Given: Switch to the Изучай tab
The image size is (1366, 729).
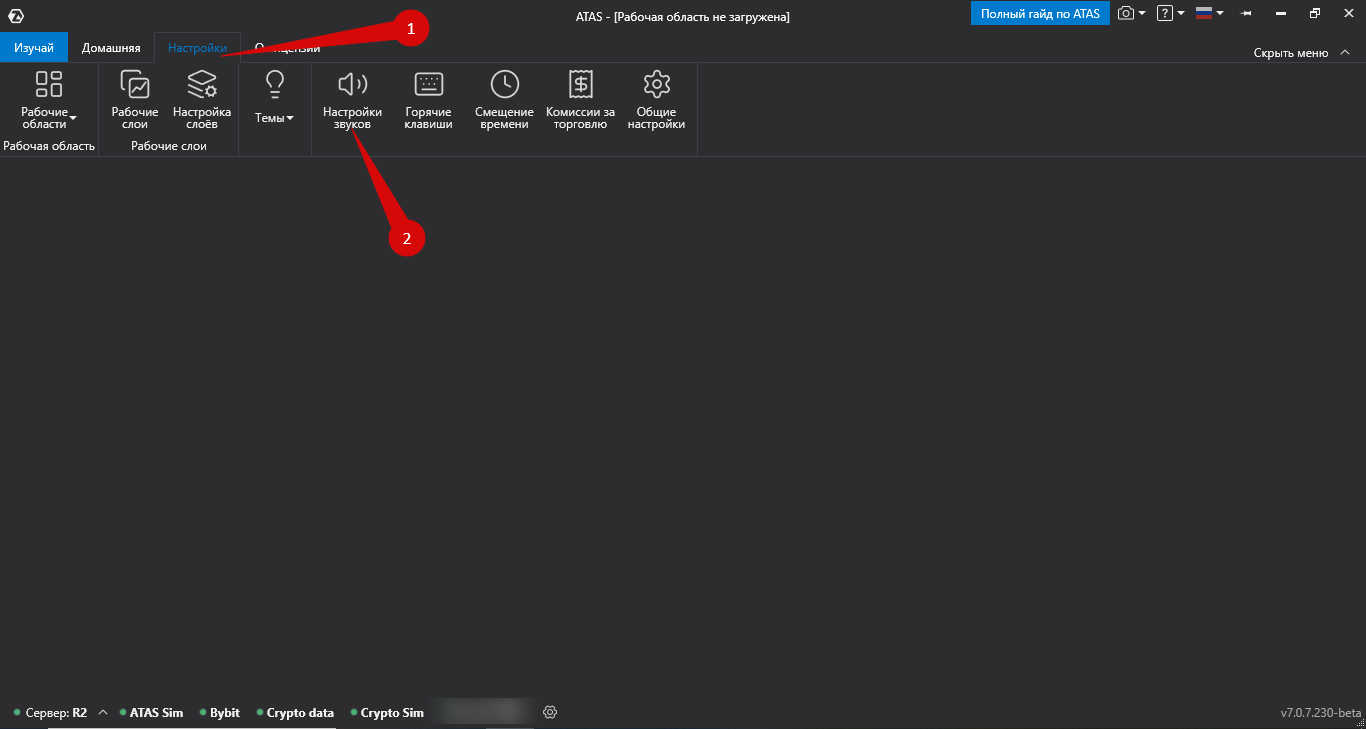Looking at the screenshot, I should [x=34, y=48].
